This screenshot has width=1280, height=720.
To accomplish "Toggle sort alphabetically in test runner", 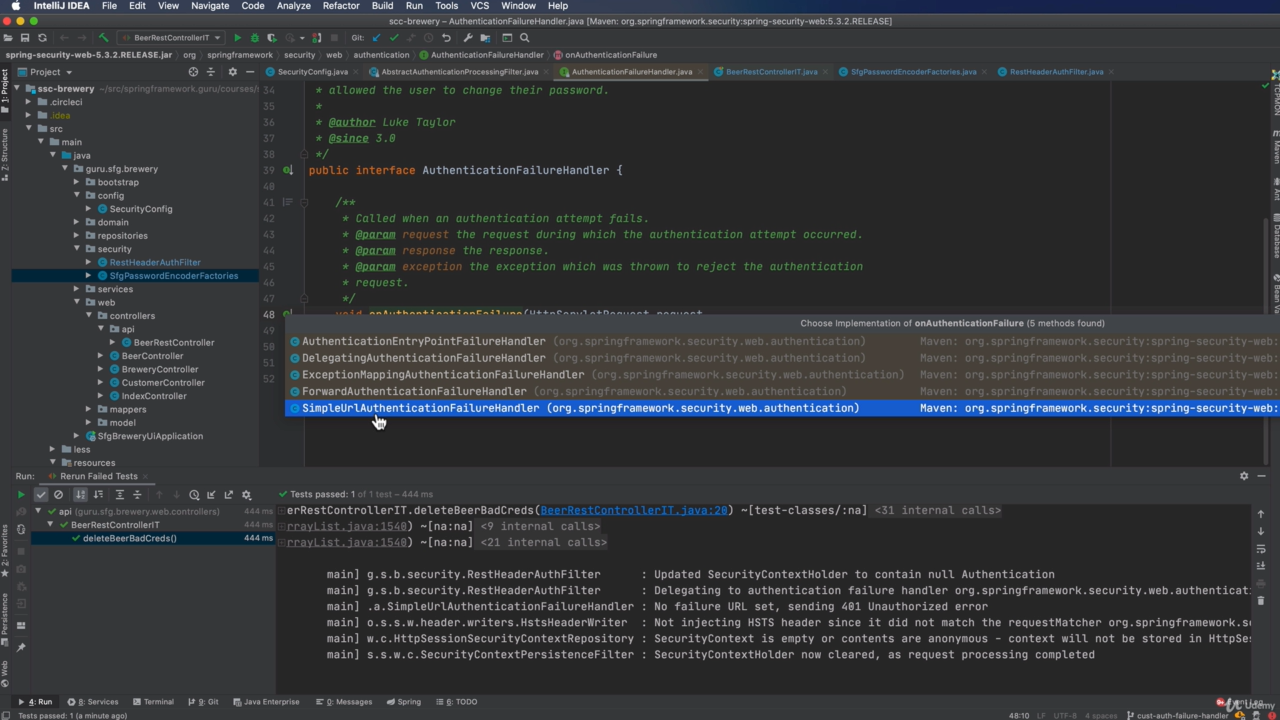I will tap(81, 494).
